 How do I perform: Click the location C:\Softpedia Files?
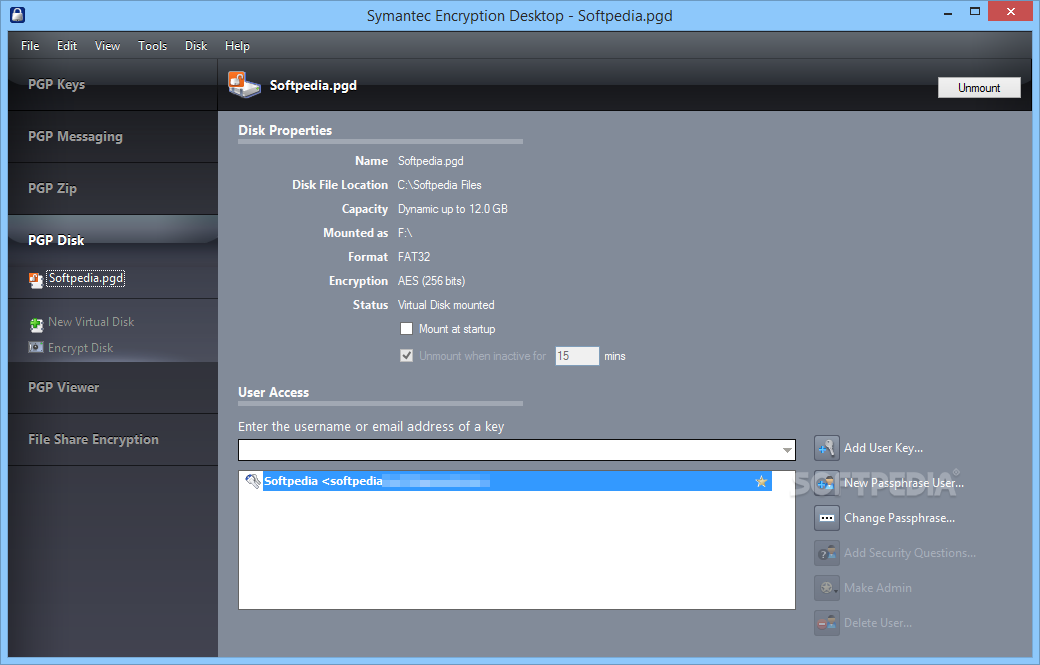pos(440,185)
